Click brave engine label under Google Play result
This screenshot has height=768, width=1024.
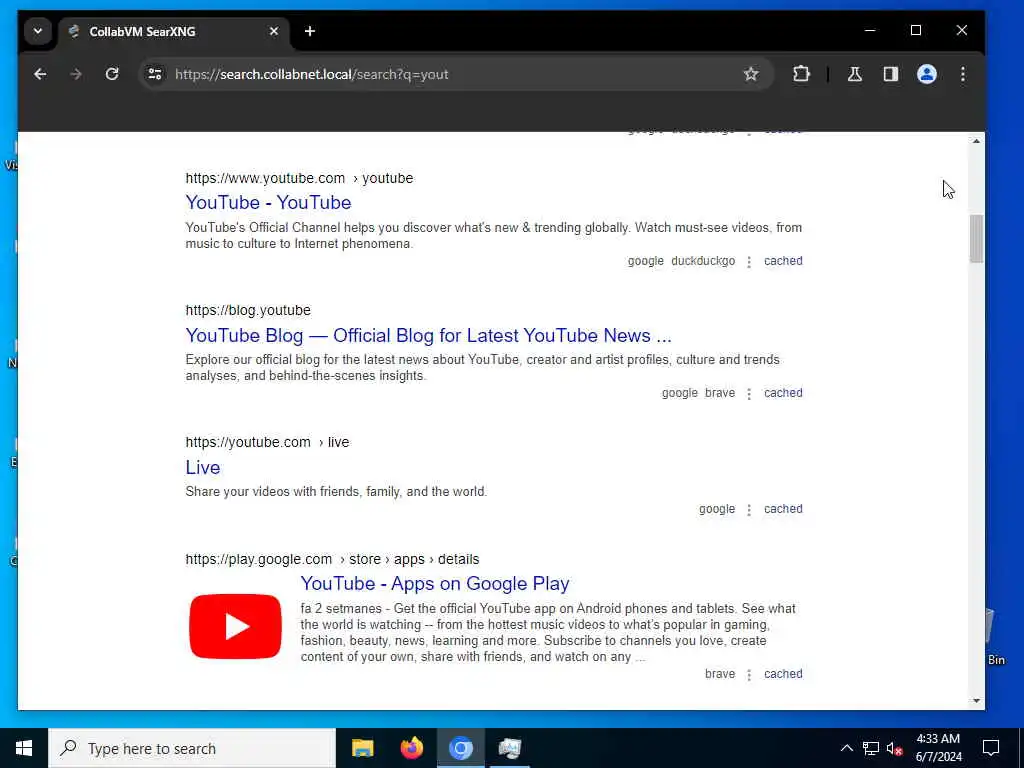[720, 673]
